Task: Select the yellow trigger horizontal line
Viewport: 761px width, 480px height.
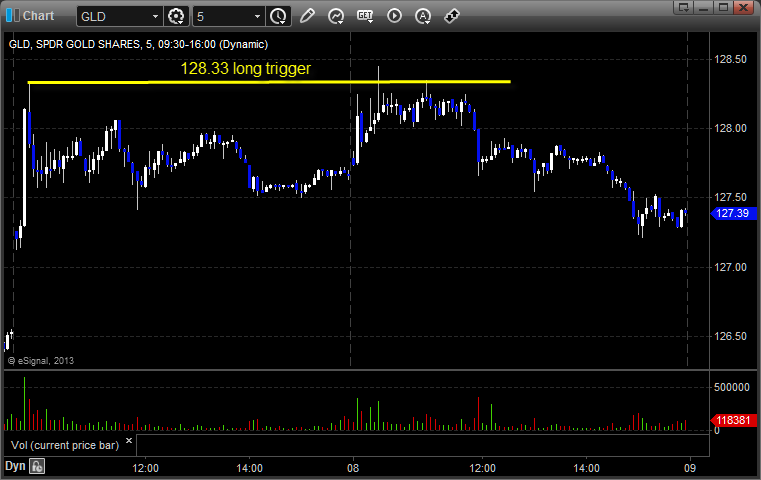Action: (269, 82)
